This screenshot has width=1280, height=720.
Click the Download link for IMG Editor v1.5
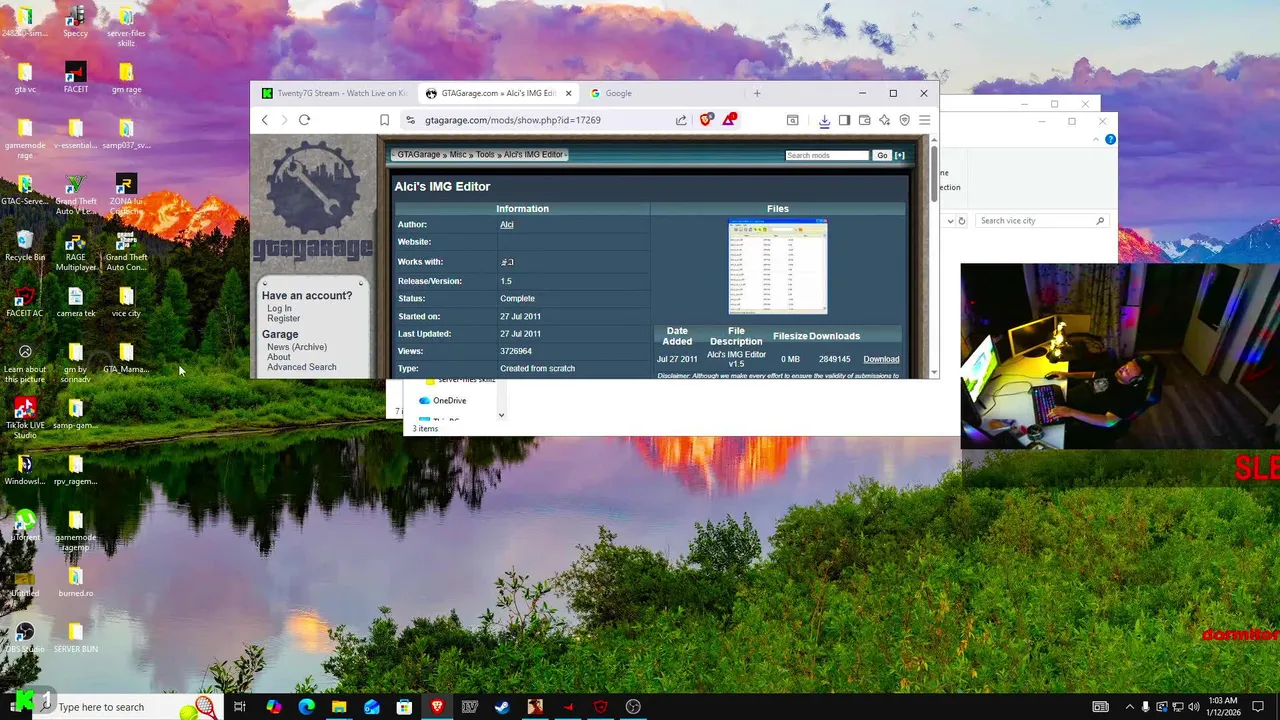tap(881, 359)
